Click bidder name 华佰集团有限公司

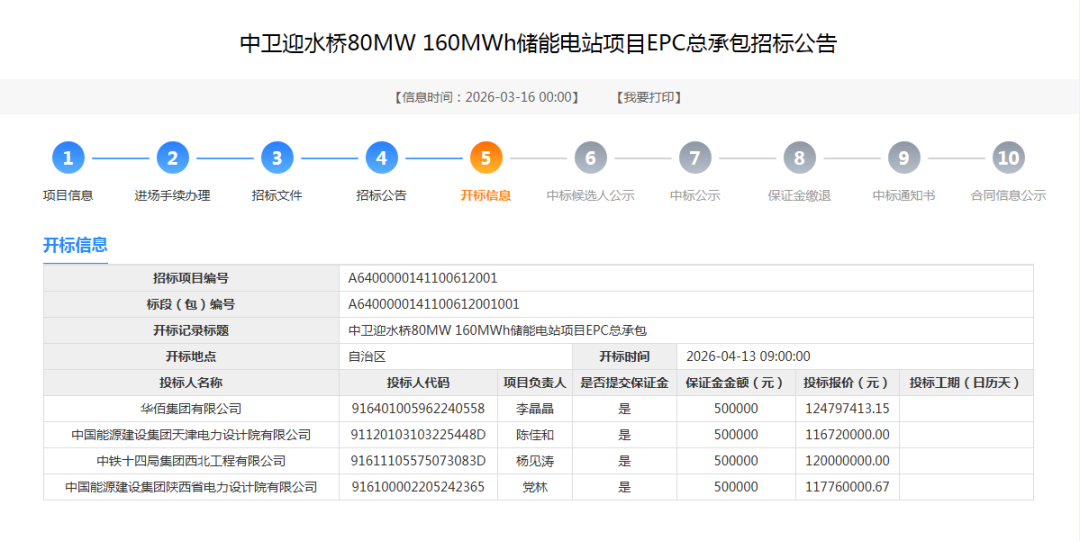click(x=191, y=409)
